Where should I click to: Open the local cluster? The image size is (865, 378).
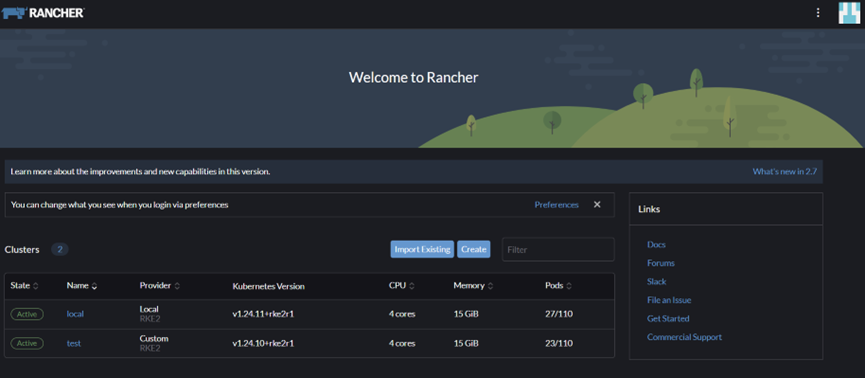pyautogui.click(x=75, y=314)
